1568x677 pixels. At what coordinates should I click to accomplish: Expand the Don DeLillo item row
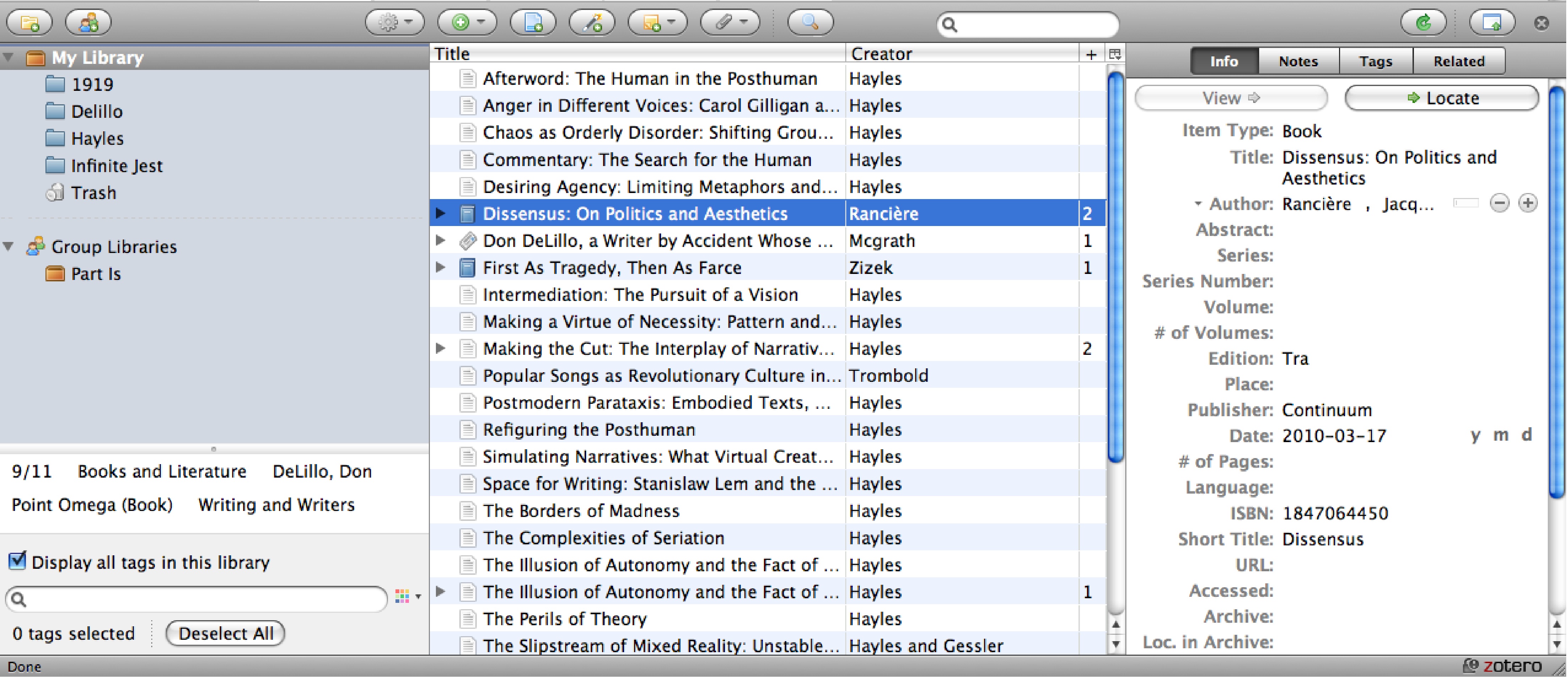(x=444, y=240)
